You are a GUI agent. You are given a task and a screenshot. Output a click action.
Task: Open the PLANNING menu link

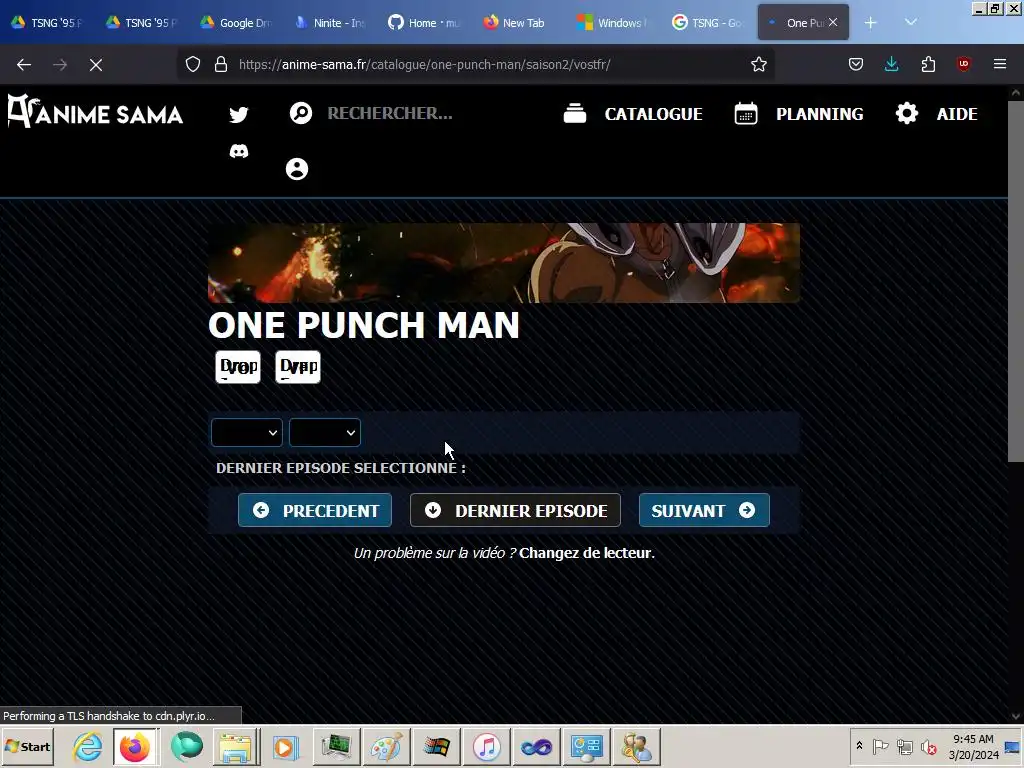(x=820, y=114)
